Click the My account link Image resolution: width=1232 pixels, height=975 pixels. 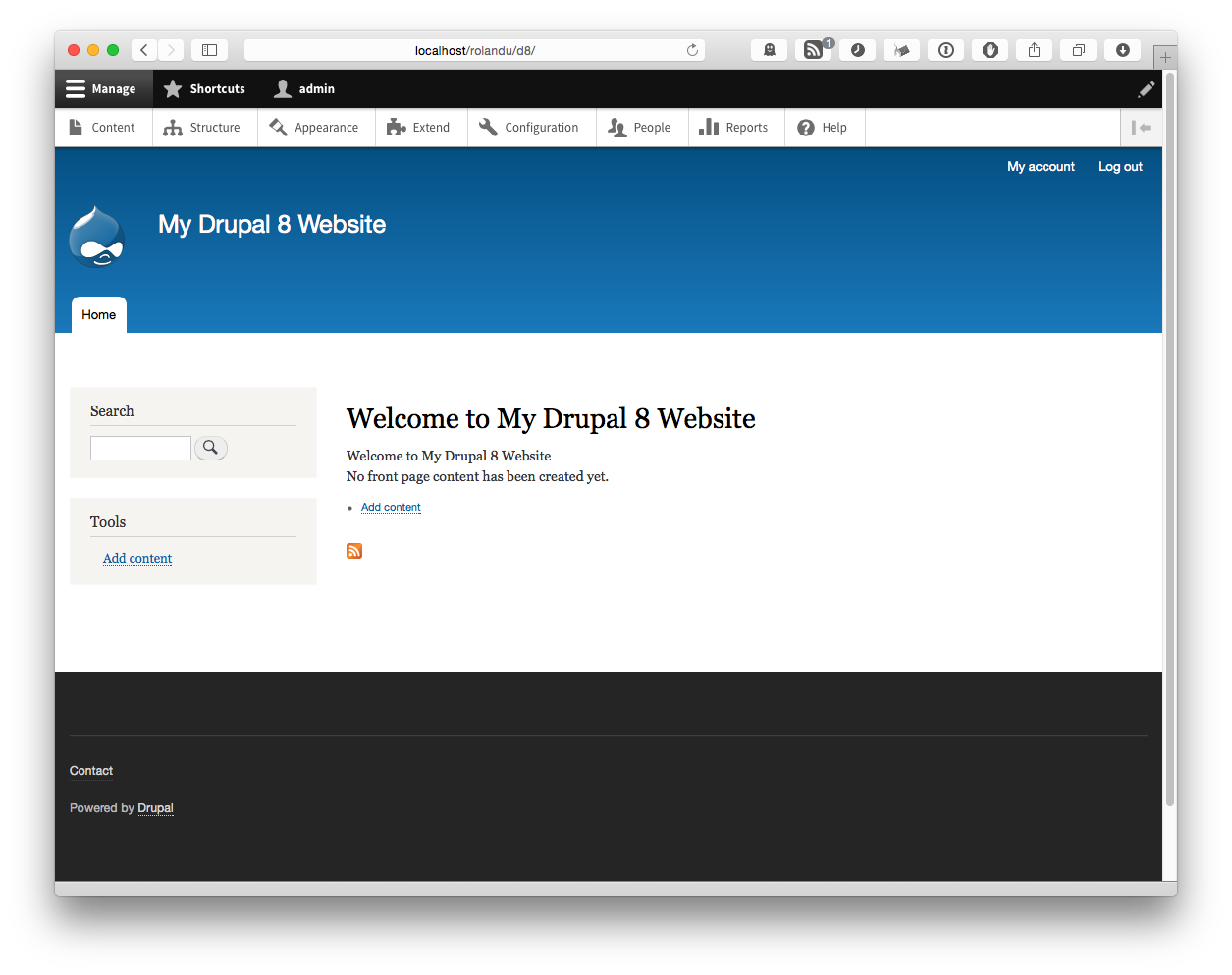click(1041, 167)
